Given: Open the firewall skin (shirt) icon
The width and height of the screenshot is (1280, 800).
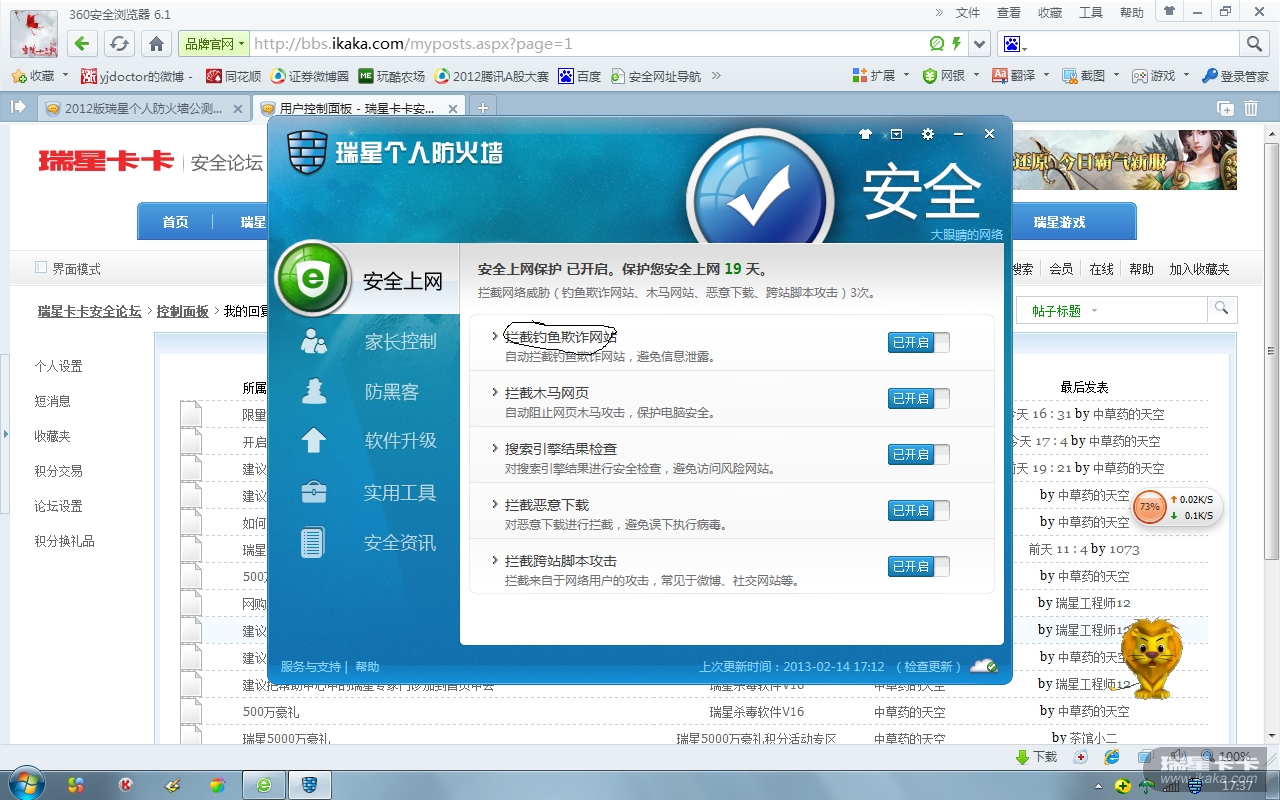Looking at the screenshot, I should (865, 134).
